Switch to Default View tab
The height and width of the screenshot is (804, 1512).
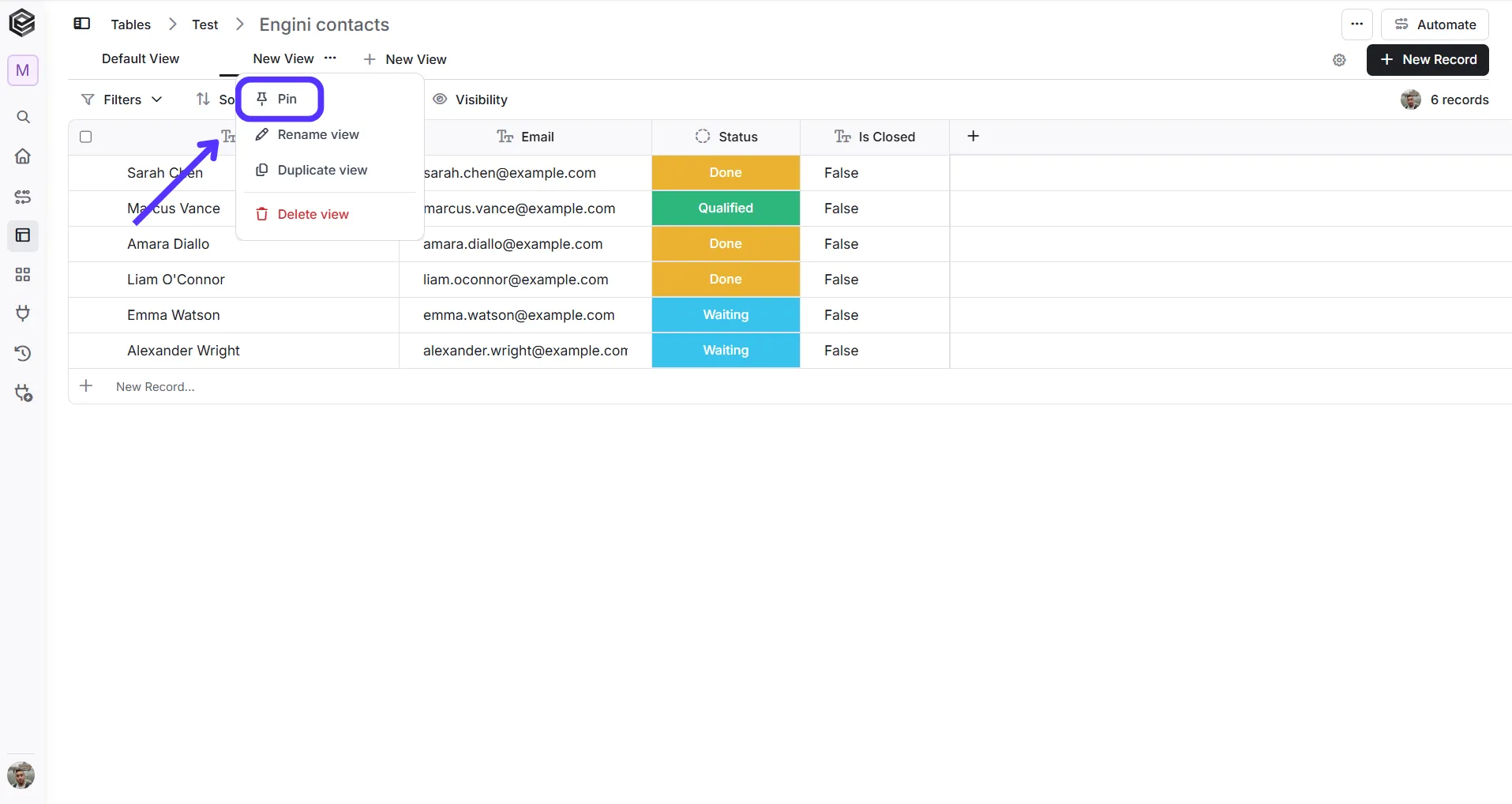coord(141,58)
